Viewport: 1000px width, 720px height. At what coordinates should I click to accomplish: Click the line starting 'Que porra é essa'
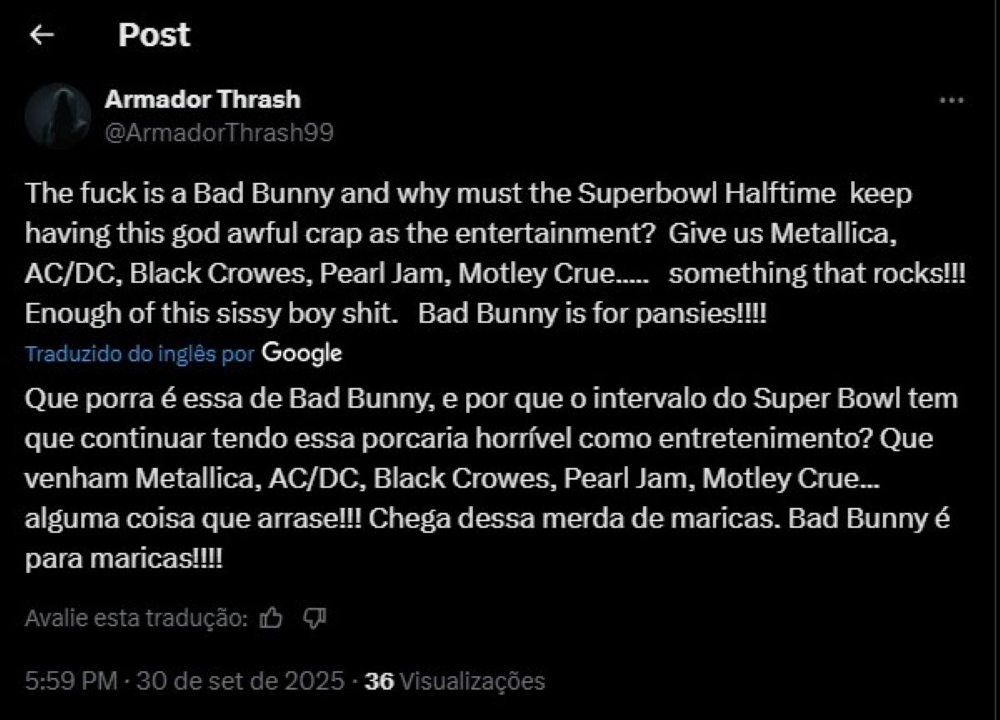pyautogui.click(x=491, y=399)
